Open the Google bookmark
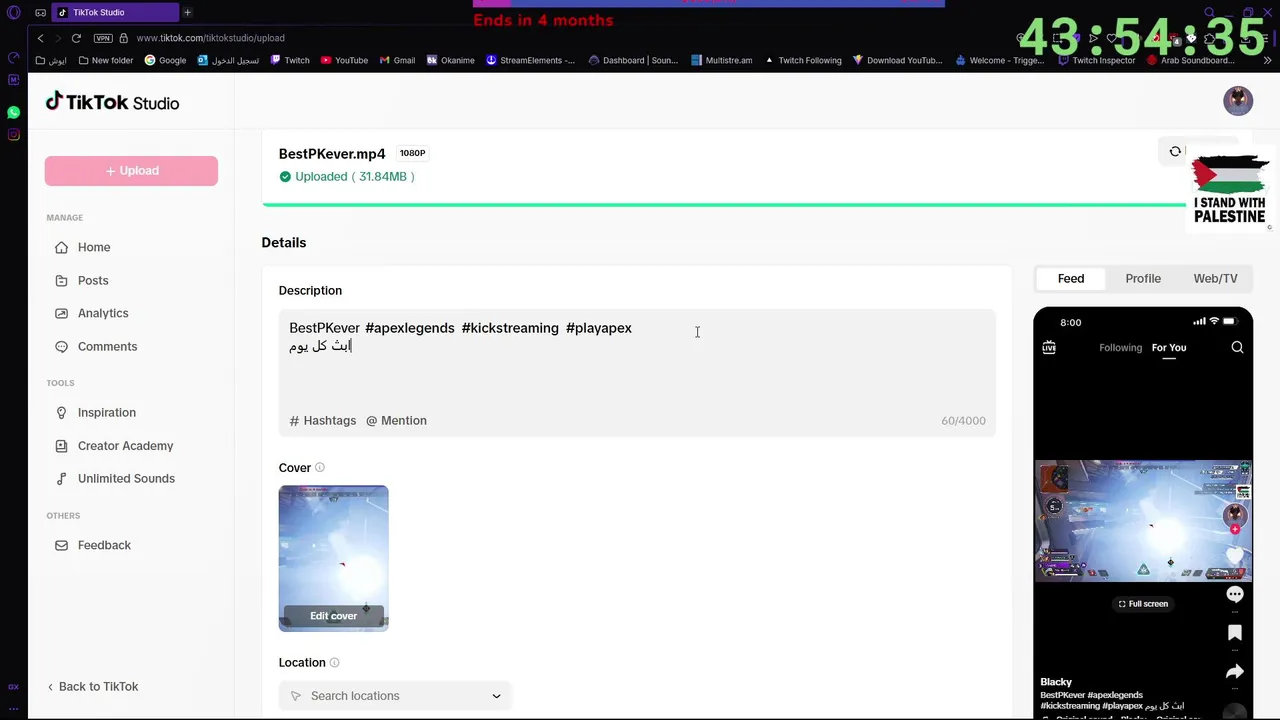This screenshot has width=1280, height=720. 165,60
